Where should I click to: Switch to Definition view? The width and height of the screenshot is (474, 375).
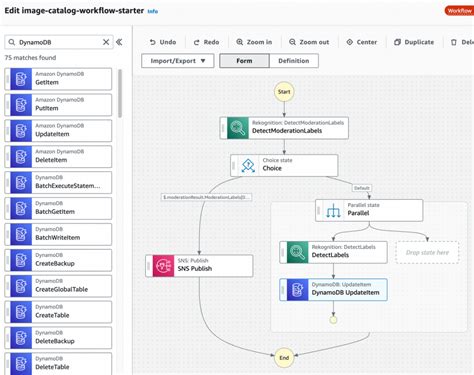pyautogui.click(x=294, y=61)
